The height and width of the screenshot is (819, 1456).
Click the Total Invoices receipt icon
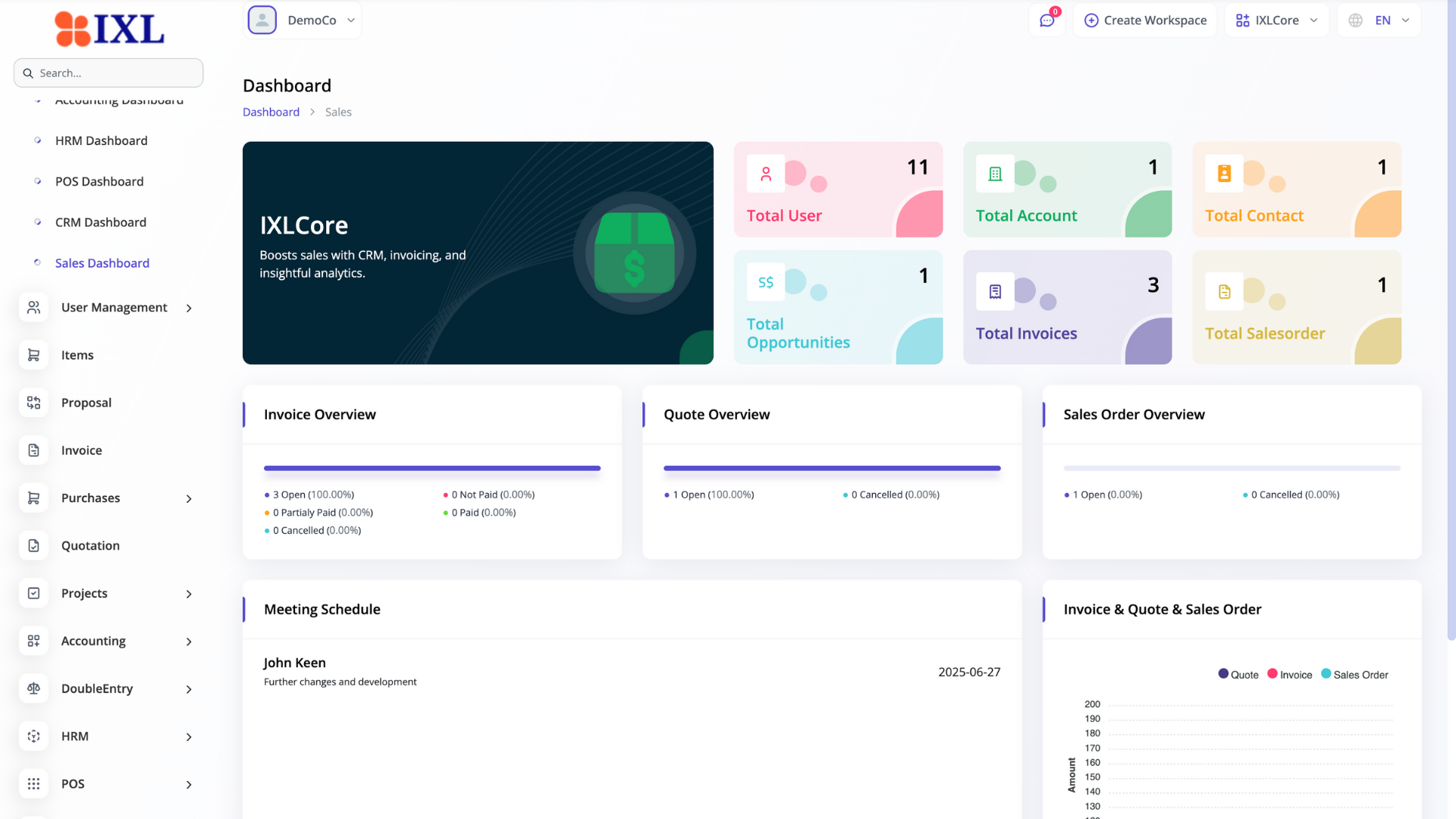pyautogui.click(x=995, y=291)
